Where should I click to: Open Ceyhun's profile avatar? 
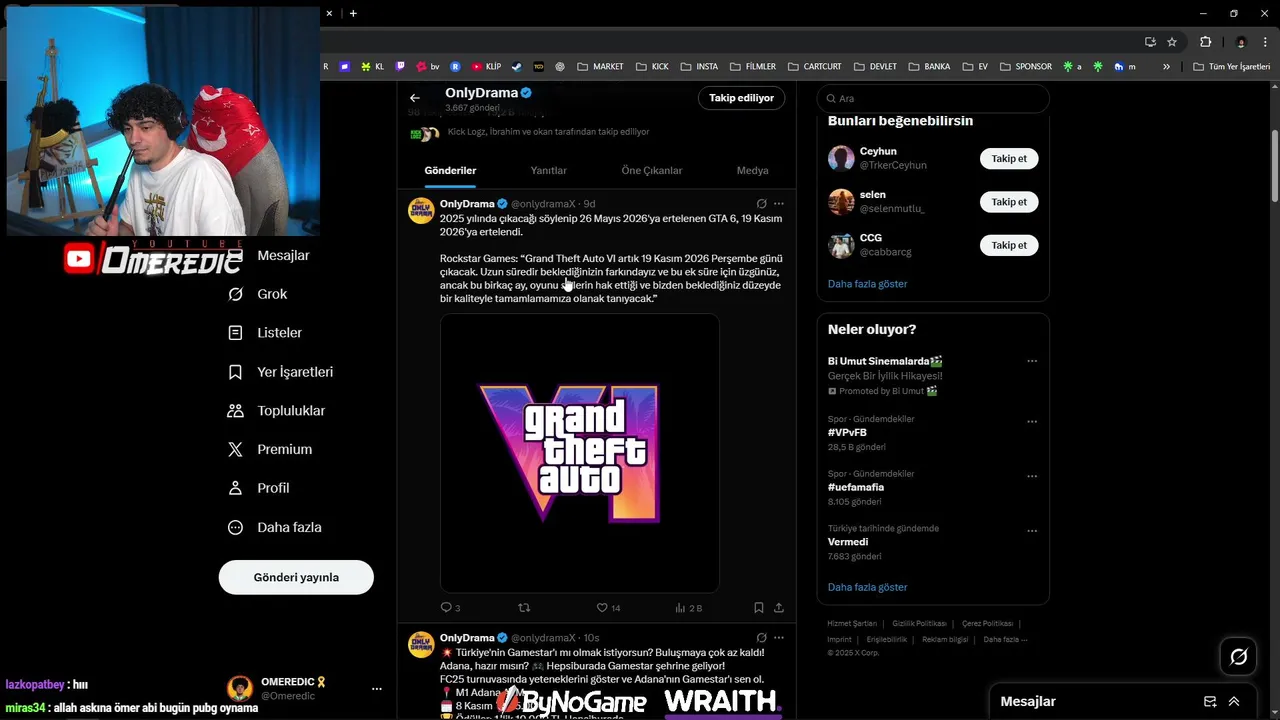coord(841,158)
